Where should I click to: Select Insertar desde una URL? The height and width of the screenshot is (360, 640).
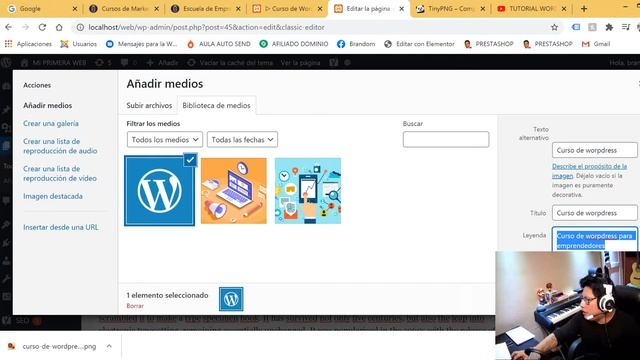point(61,227)
